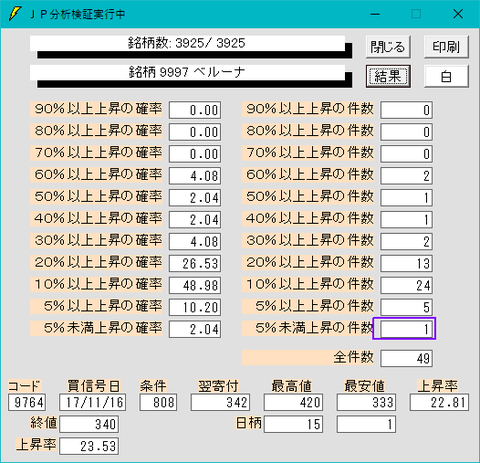Click the 90%以上上昇の確率 label
The image size is (480, 463).
(96, 109)
